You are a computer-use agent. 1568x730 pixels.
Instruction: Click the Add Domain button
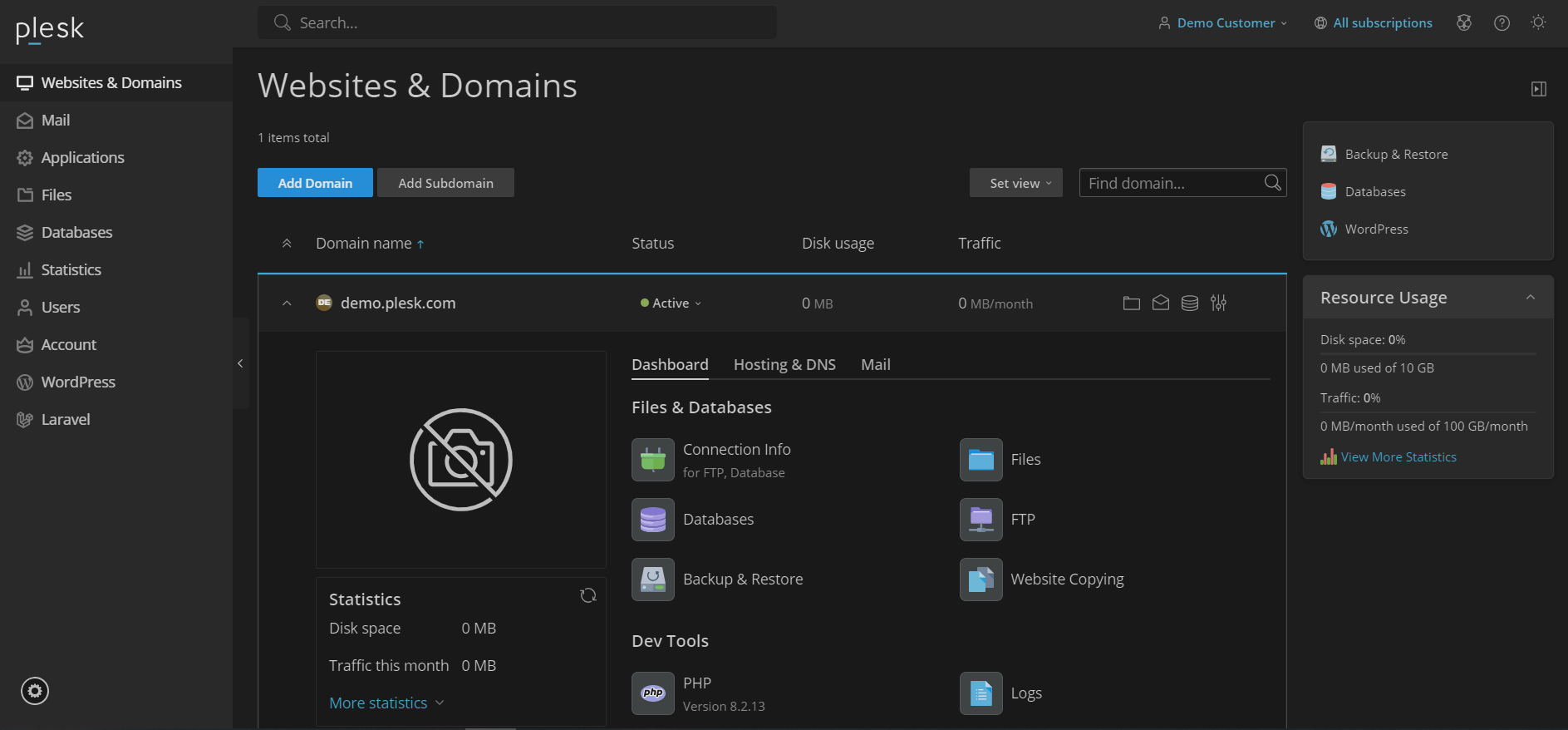315,183
